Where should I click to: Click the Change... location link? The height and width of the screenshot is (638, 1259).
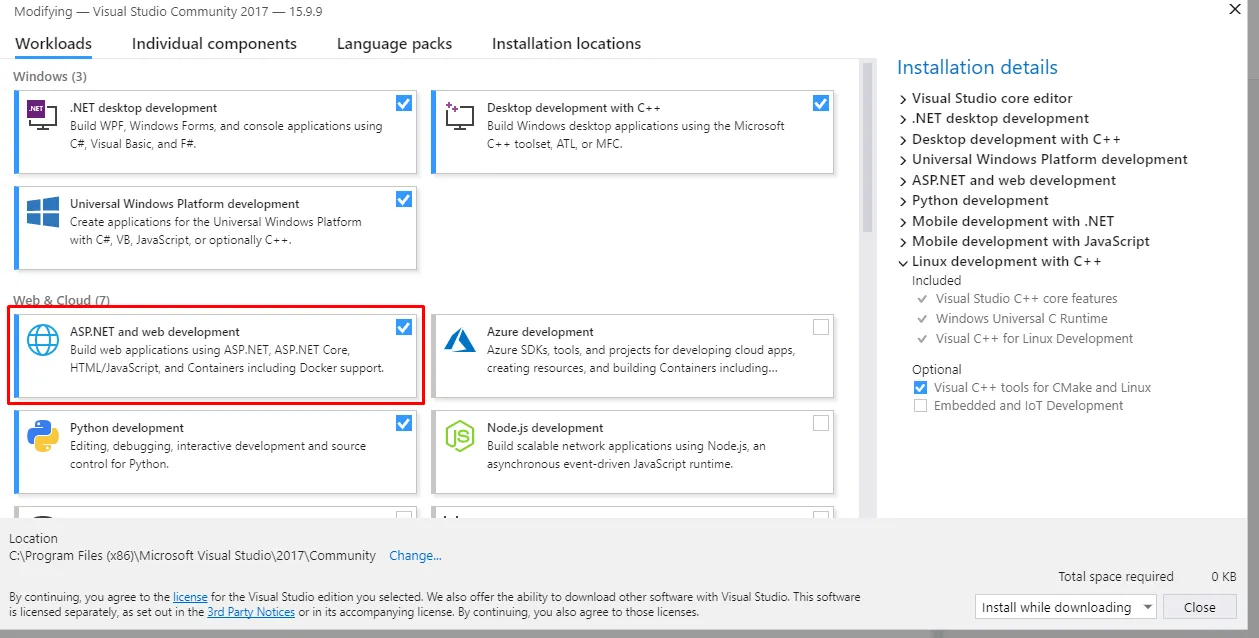415,556
